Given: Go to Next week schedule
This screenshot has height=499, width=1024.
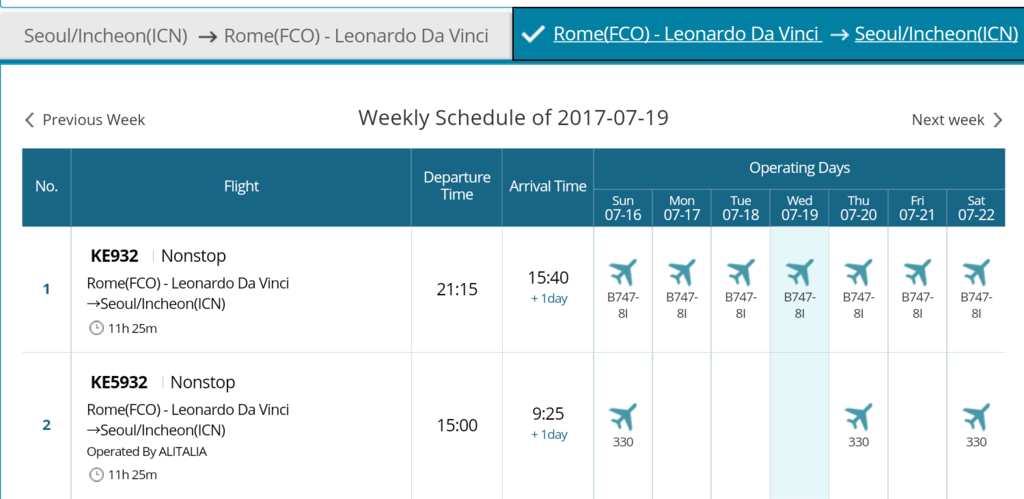Looking at the screenshot, I should click(x=957, y=120).
